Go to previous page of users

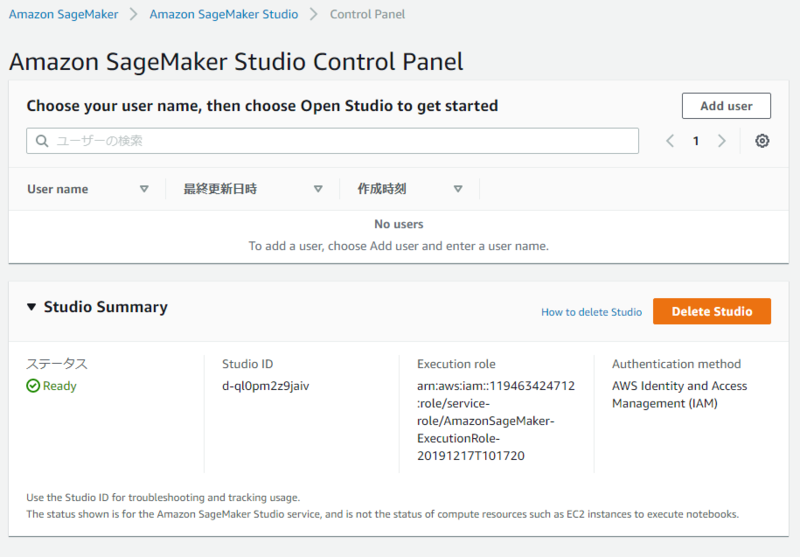tap(671, 141)
